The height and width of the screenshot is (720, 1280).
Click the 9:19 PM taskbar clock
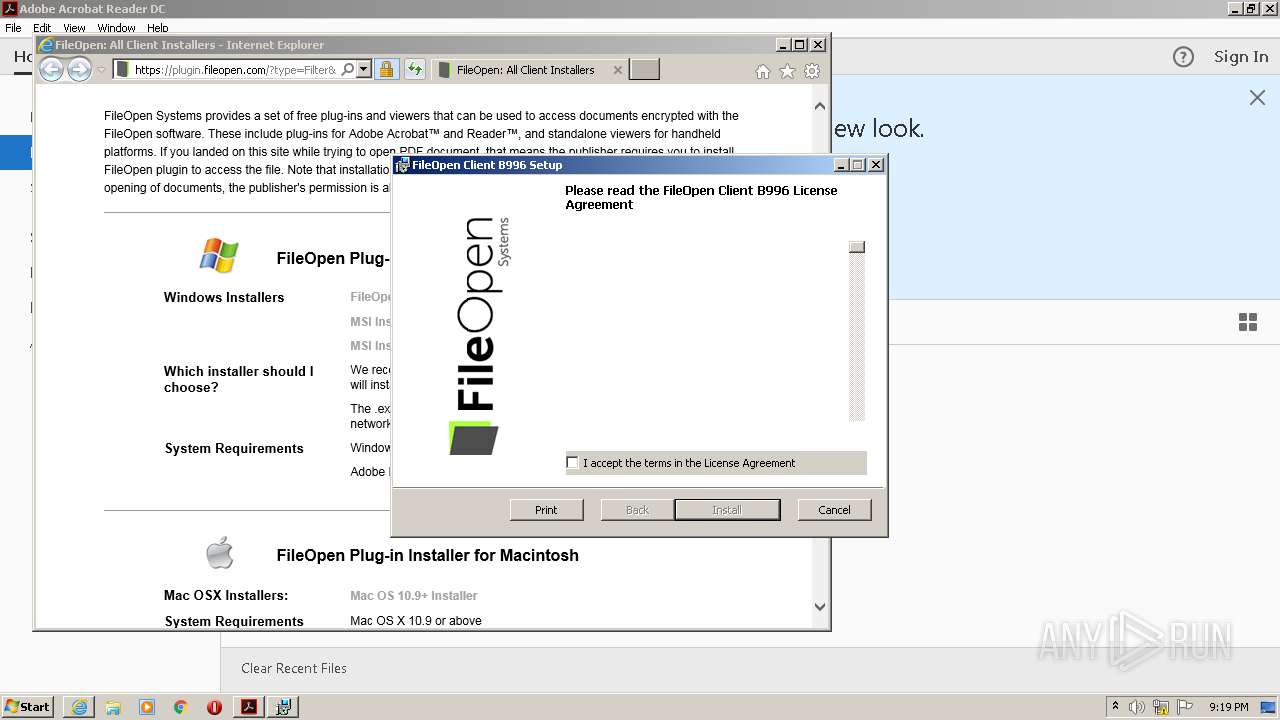tap(1228, 707)
